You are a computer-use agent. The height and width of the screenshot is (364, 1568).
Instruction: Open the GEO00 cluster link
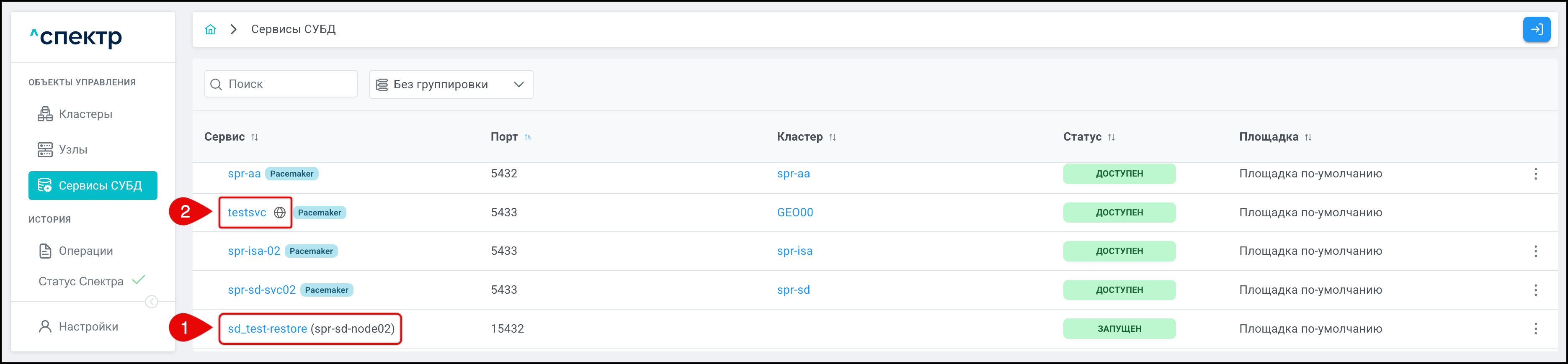click(794, 213)
